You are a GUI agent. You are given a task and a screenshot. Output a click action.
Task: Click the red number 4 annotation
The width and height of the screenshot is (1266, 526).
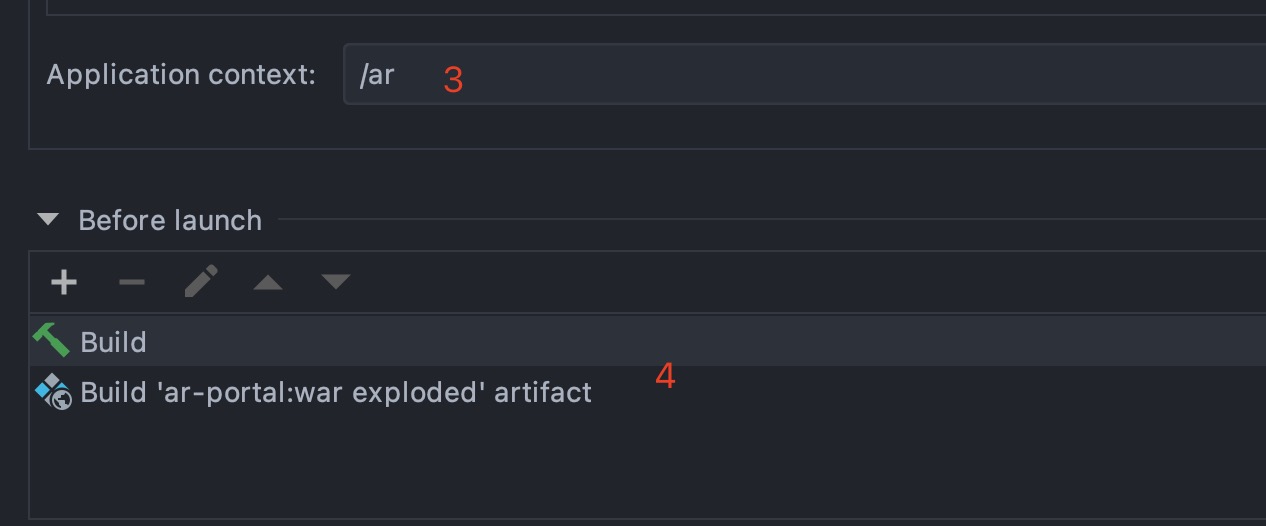[x=665, y=377]
